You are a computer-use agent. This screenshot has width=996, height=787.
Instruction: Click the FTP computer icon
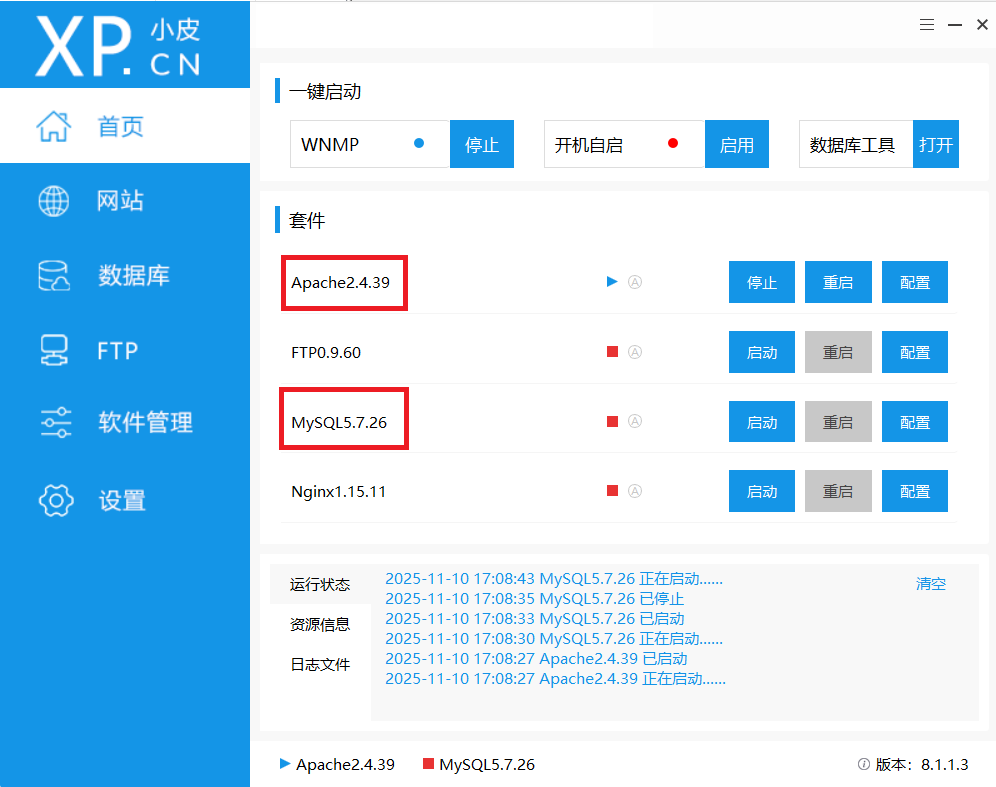coord(54,350)
